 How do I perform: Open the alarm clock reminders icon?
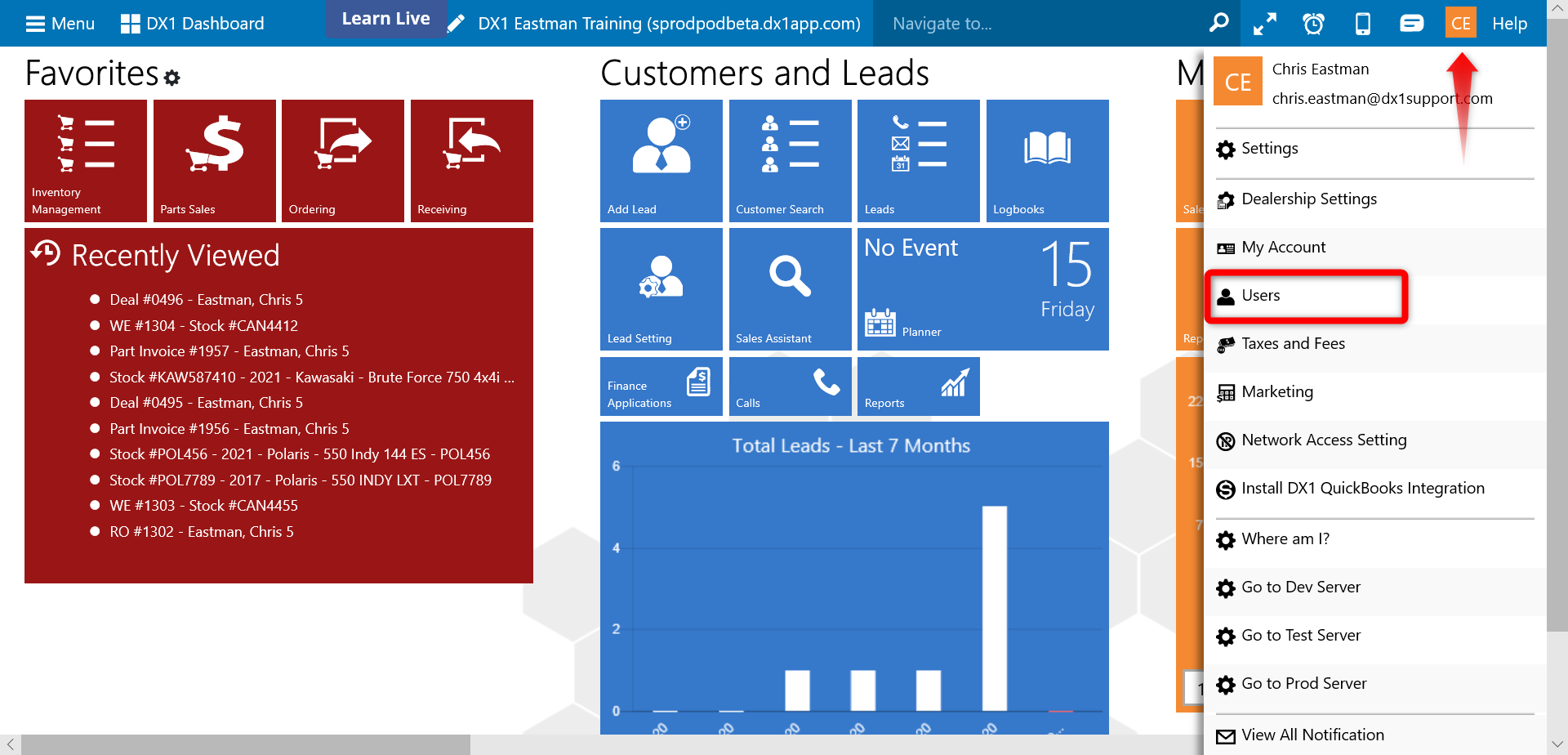click(1313, 24)
